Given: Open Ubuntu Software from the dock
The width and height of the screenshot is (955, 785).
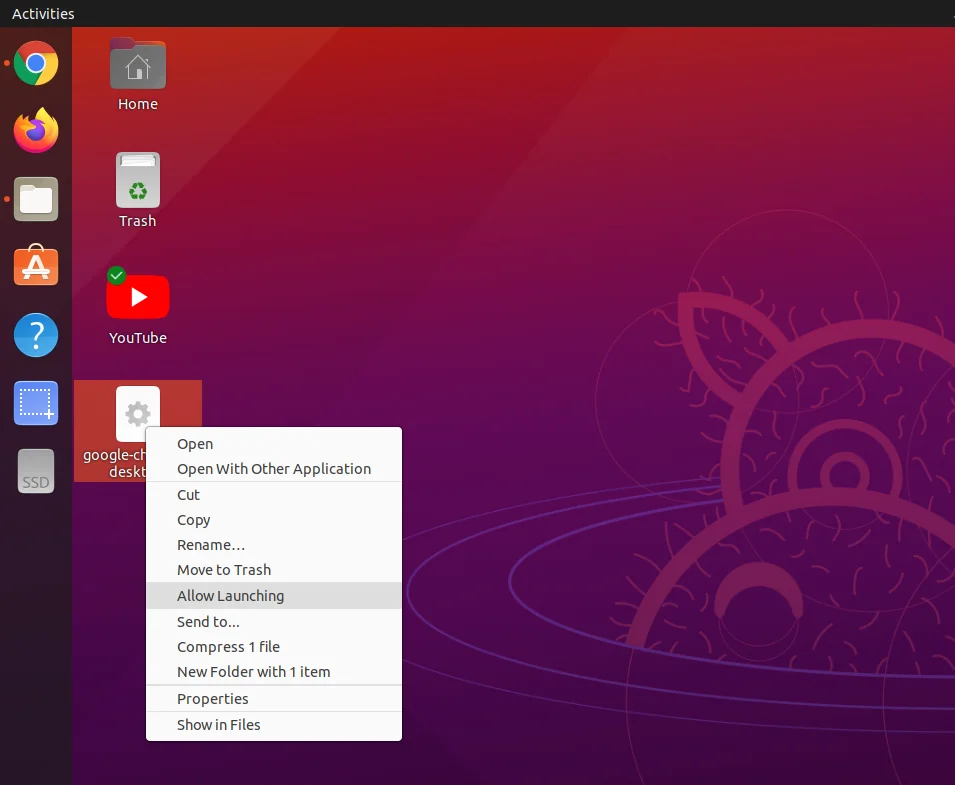Looking at the screenshot, I should [x=36, y=267].
